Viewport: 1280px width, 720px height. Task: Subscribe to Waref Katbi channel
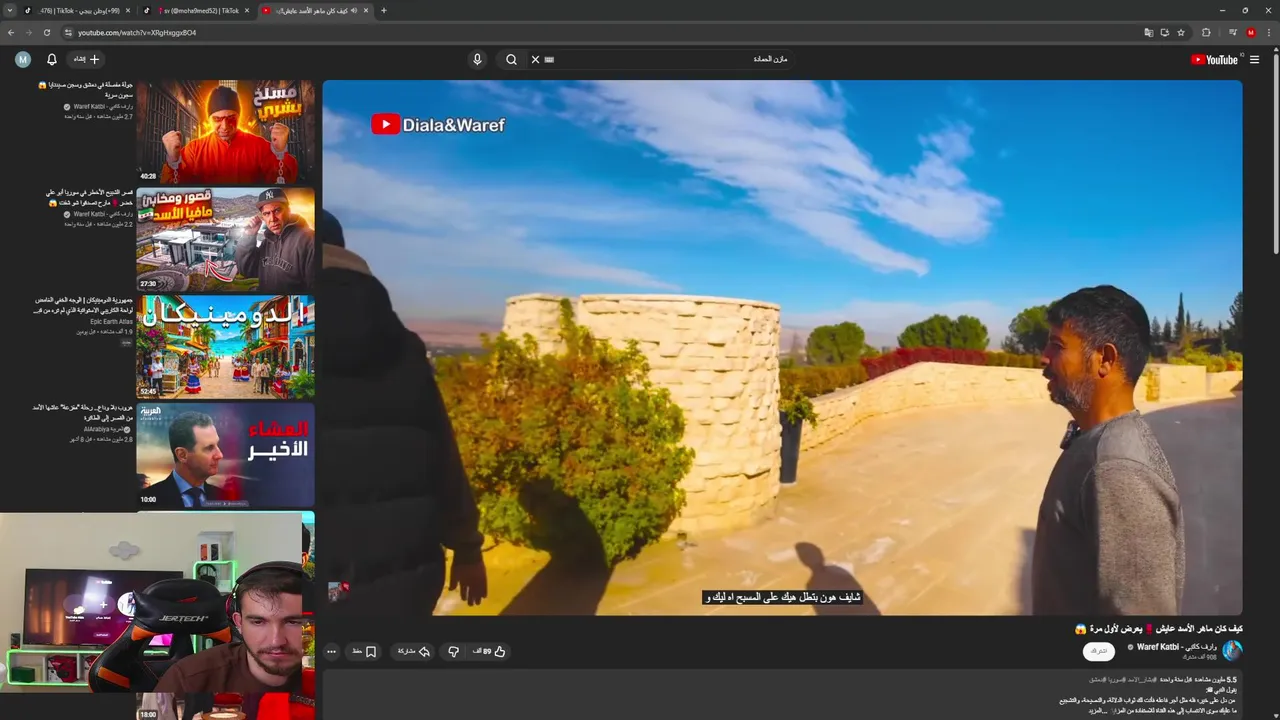[1098, 651]
